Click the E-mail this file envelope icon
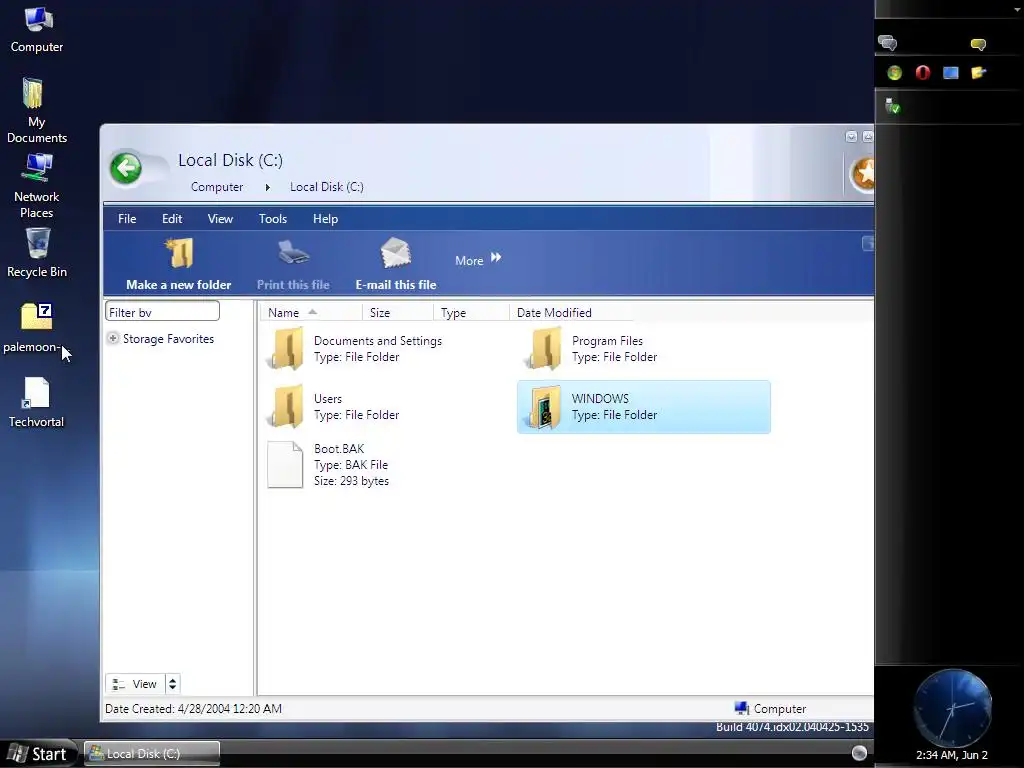This screenshot has height=768, width=1024. coord(395,254)
